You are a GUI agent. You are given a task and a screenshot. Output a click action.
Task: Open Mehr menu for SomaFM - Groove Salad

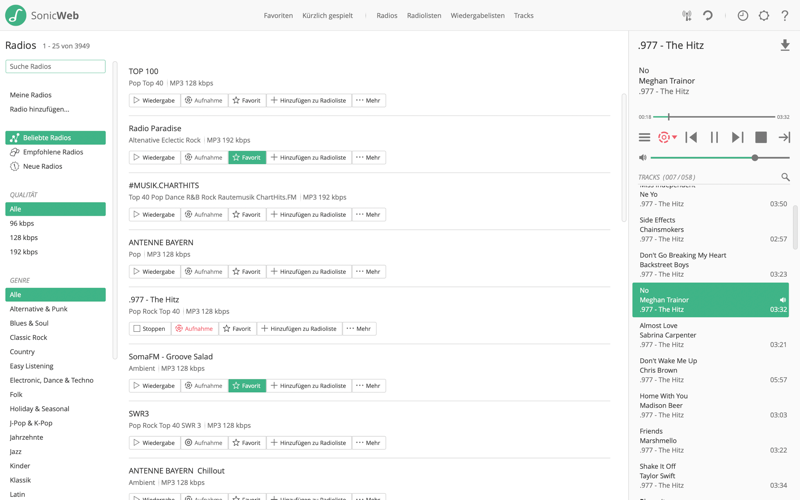point(368,386)
